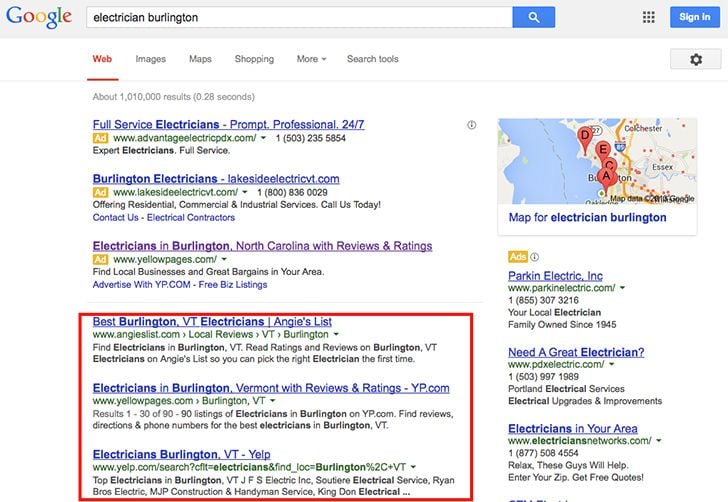Click info icon beside the top ad

471,125
